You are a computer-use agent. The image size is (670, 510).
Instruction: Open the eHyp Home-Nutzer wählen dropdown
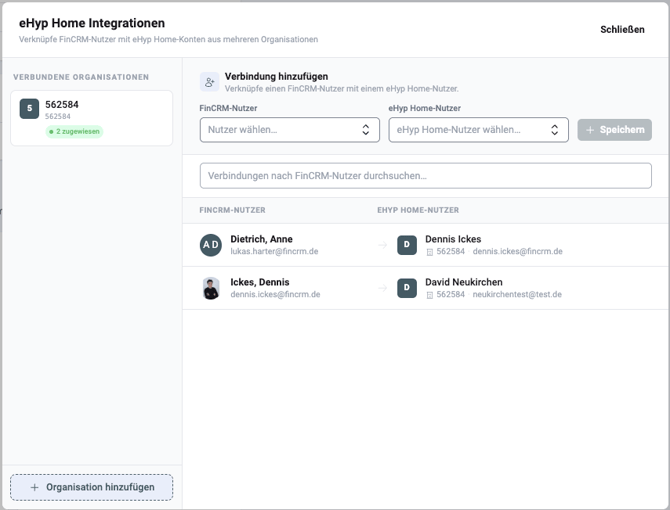(479, 130)
